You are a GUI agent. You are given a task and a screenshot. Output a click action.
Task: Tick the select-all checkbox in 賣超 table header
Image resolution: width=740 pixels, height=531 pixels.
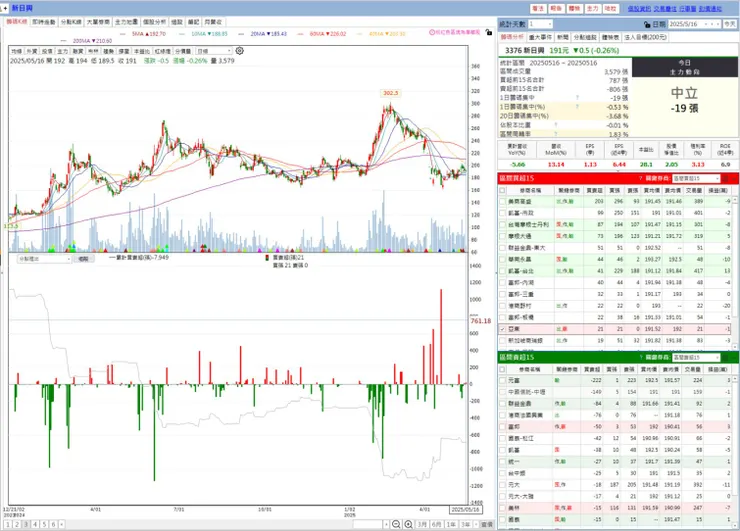coord(503,370)
